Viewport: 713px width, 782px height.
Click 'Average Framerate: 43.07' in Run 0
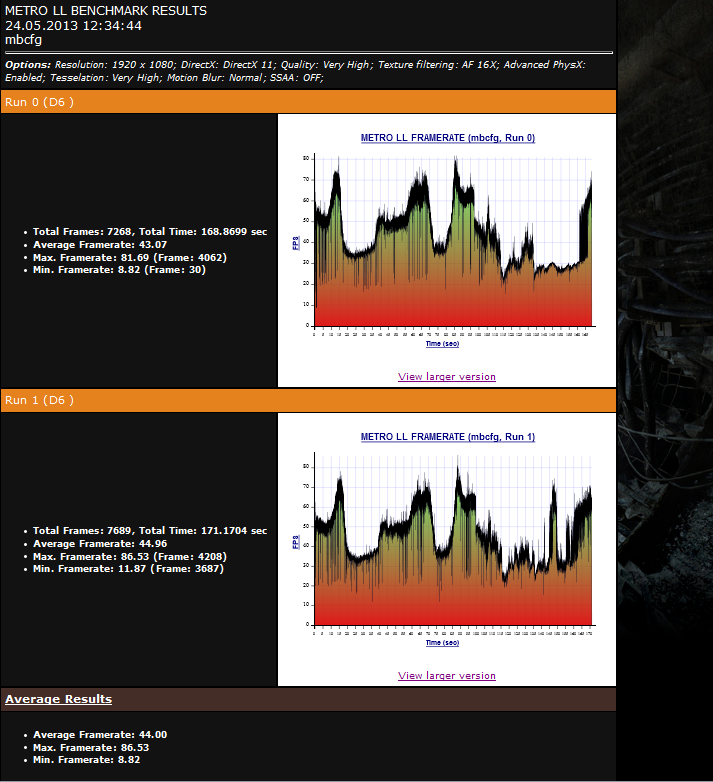(x=100, y=244)
